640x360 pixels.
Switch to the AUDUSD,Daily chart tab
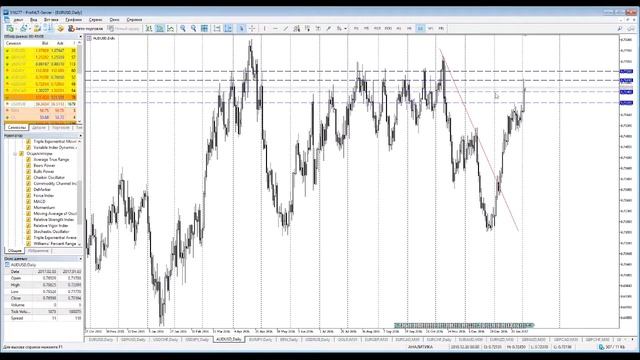tap(229, 340)
